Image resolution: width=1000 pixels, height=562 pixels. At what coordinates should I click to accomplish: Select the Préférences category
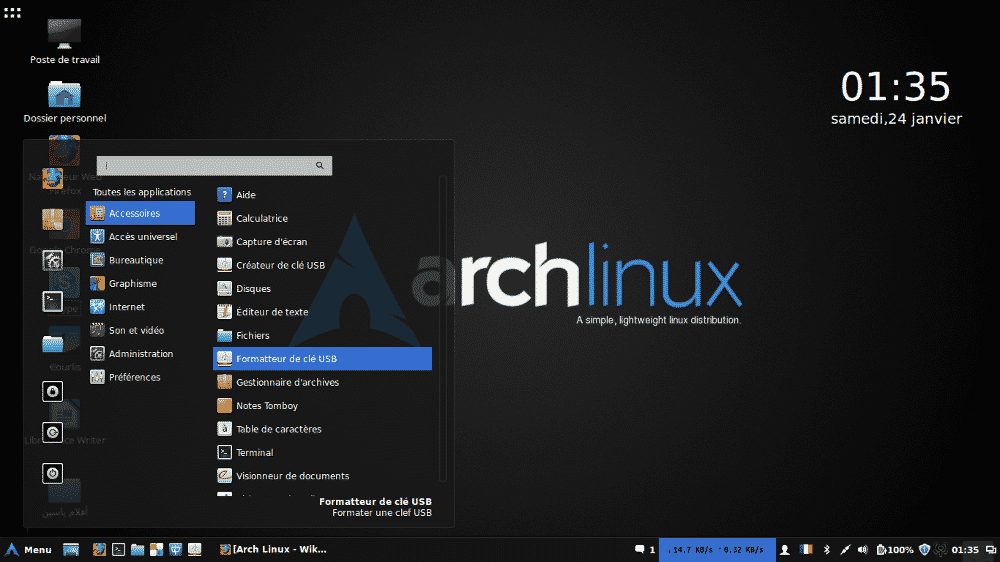[x=140, y=377]
